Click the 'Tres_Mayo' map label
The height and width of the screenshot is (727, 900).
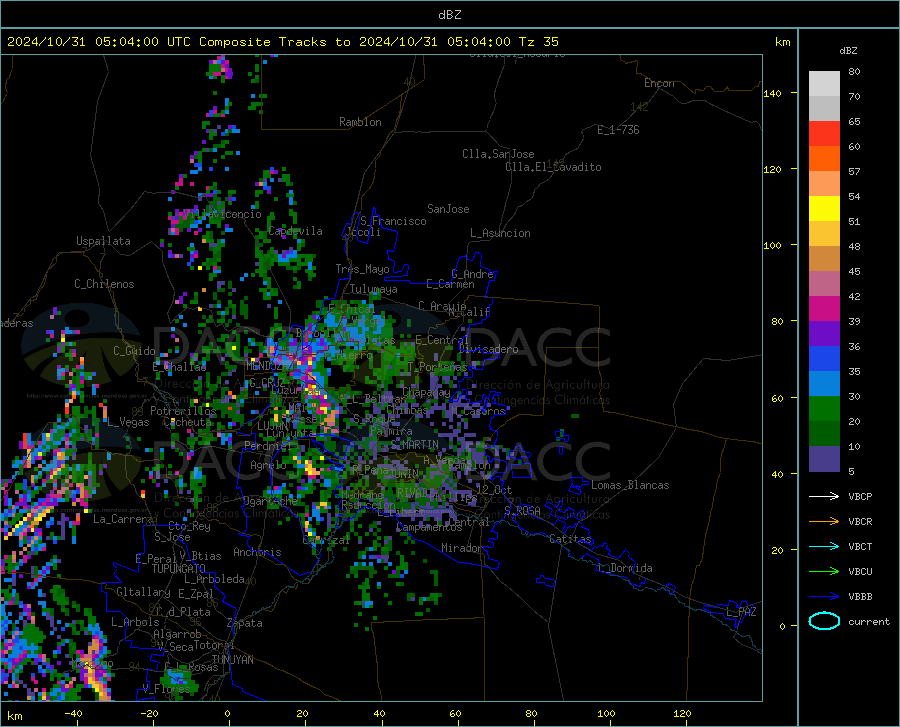tap(362, 269)
